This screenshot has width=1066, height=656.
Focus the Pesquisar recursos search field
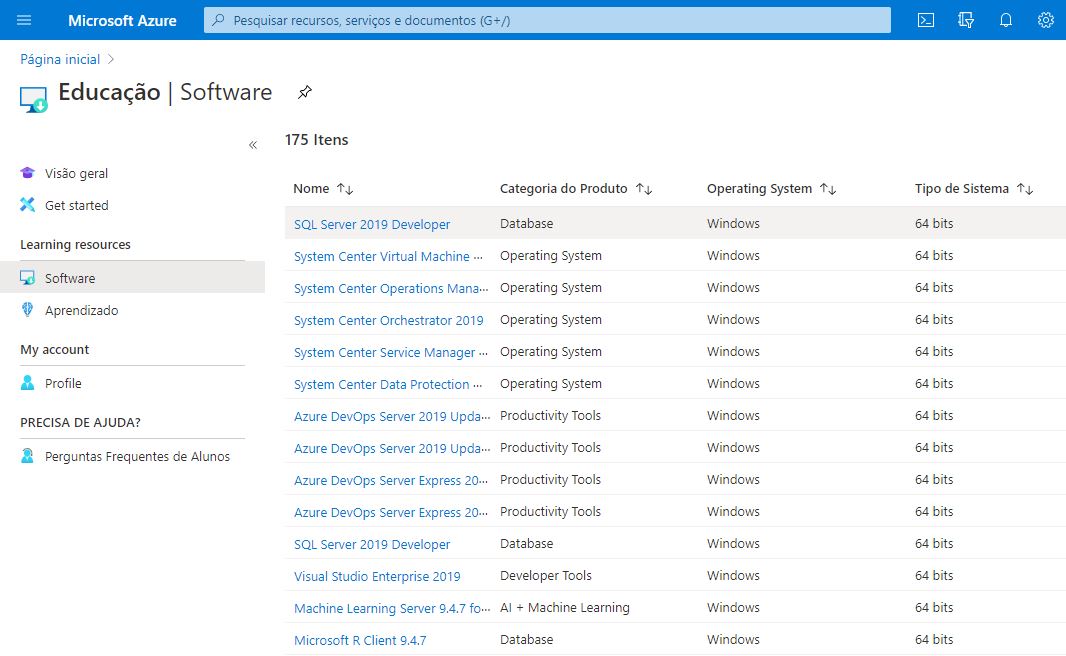pyautogui.click(x=547, y=20)
